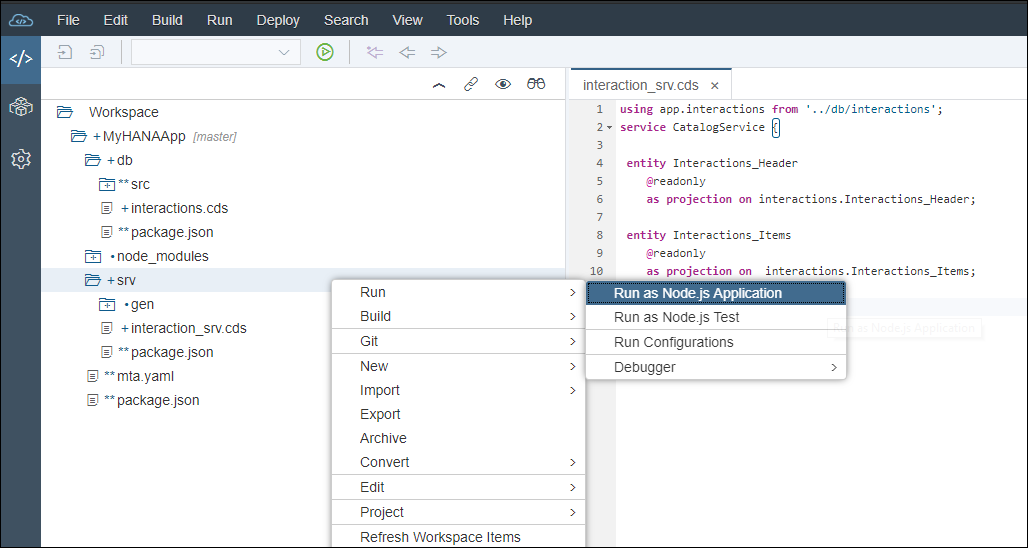The height and width of the screenshot is (548, 1028).
Task: Click the Save All toolbar icon
Action: tap(98, 52)
